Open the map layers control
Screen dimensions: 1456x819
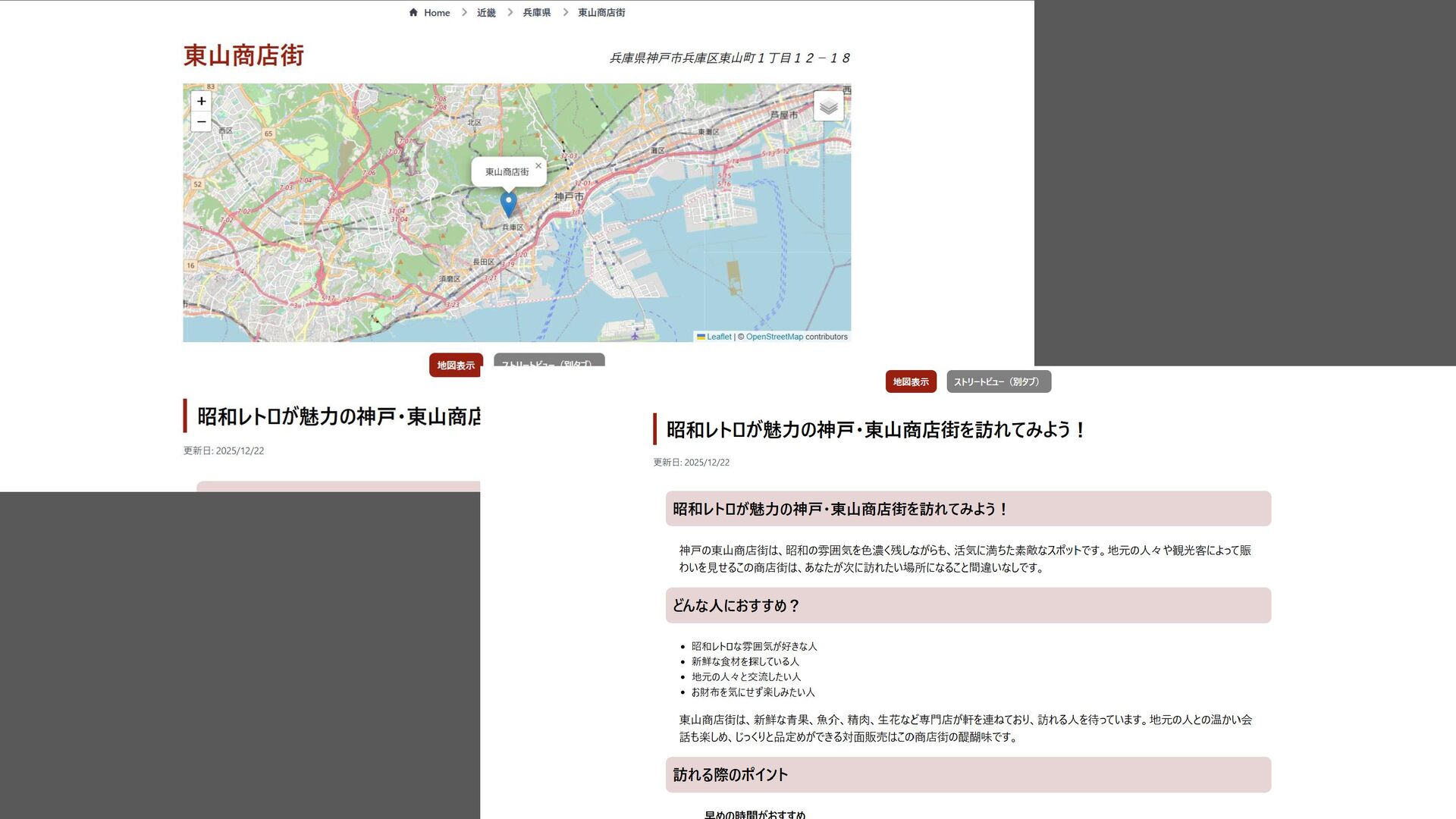click(828, 106)
